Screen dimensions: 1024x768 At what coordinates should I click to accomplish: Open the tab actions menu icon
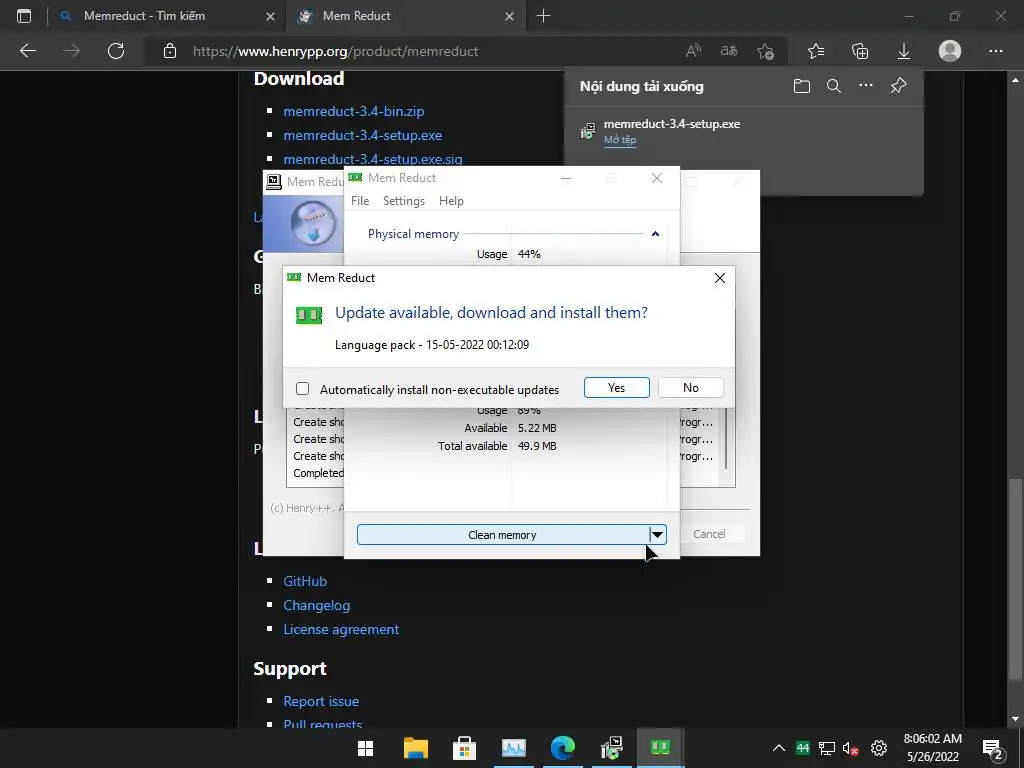coord(24,16)
